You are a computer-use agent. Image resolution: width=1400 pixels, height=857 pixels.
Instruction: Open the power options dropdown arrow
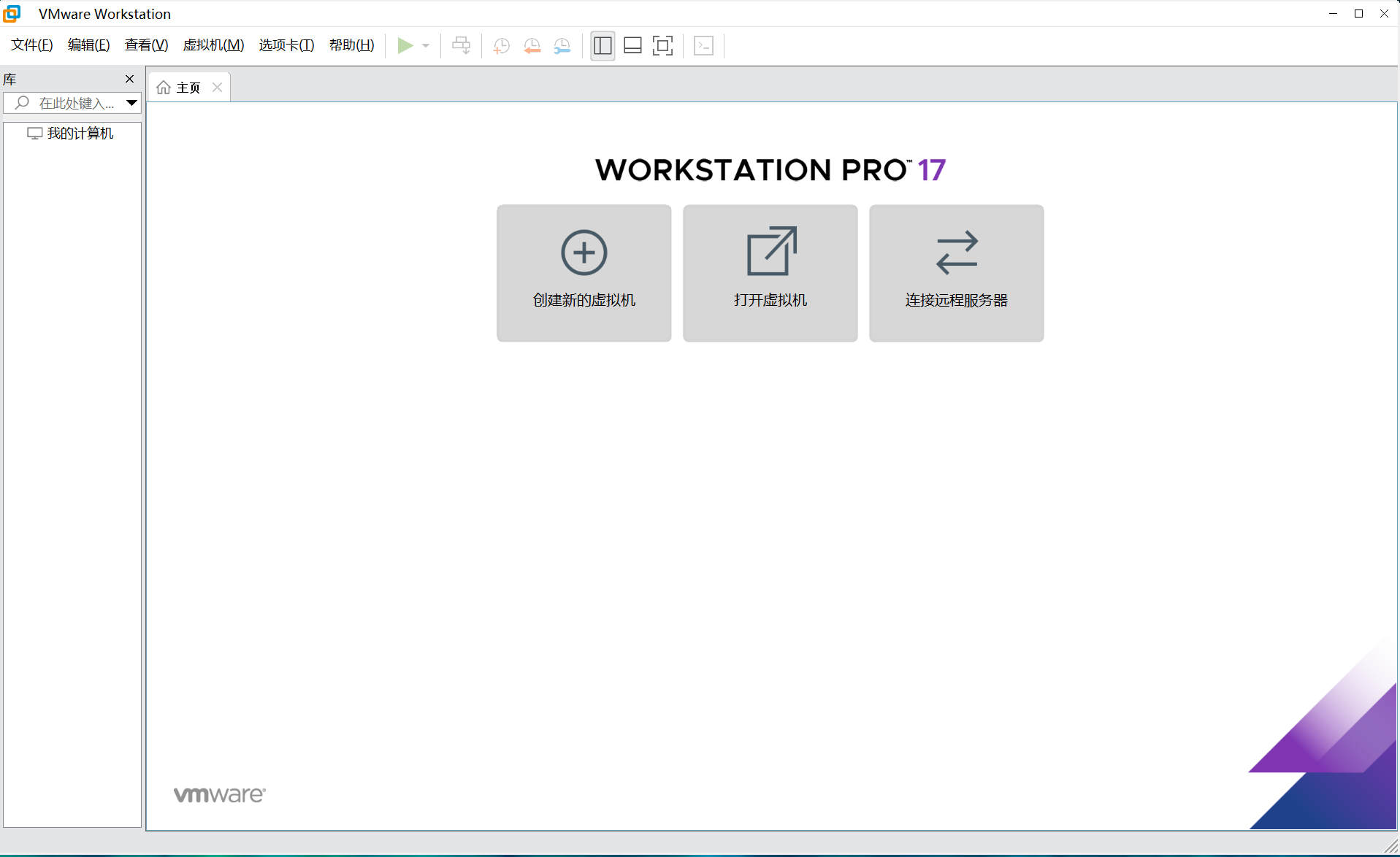pos(426,46)
